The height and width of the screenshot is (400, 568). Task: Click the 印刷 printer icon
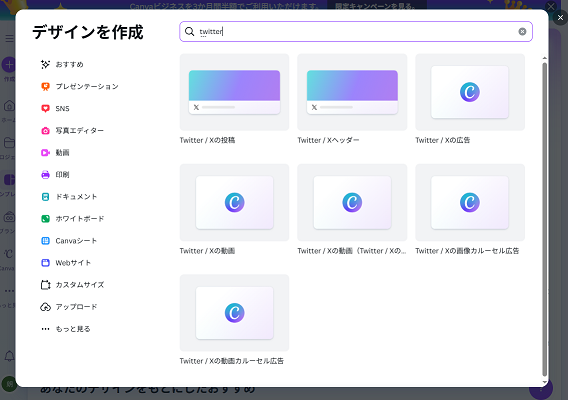coord(45,175)
